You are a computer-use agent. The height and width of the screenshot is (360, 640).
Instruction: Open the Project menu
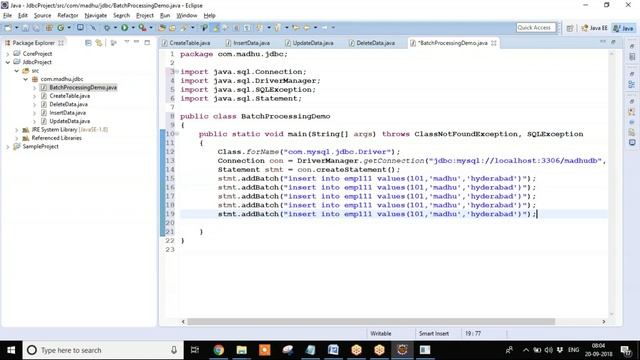144,16
